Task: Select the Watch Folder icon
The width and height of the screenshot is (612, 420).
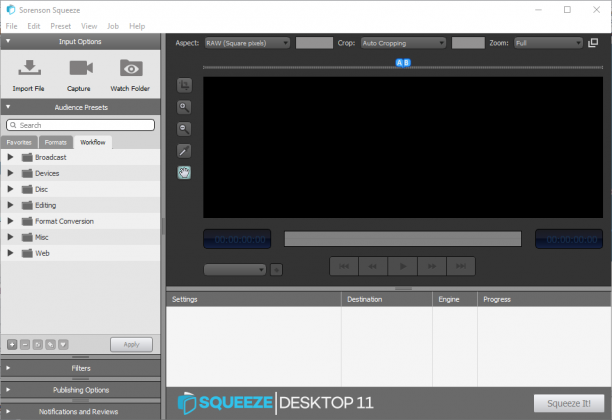Action: tap(131, 68)
